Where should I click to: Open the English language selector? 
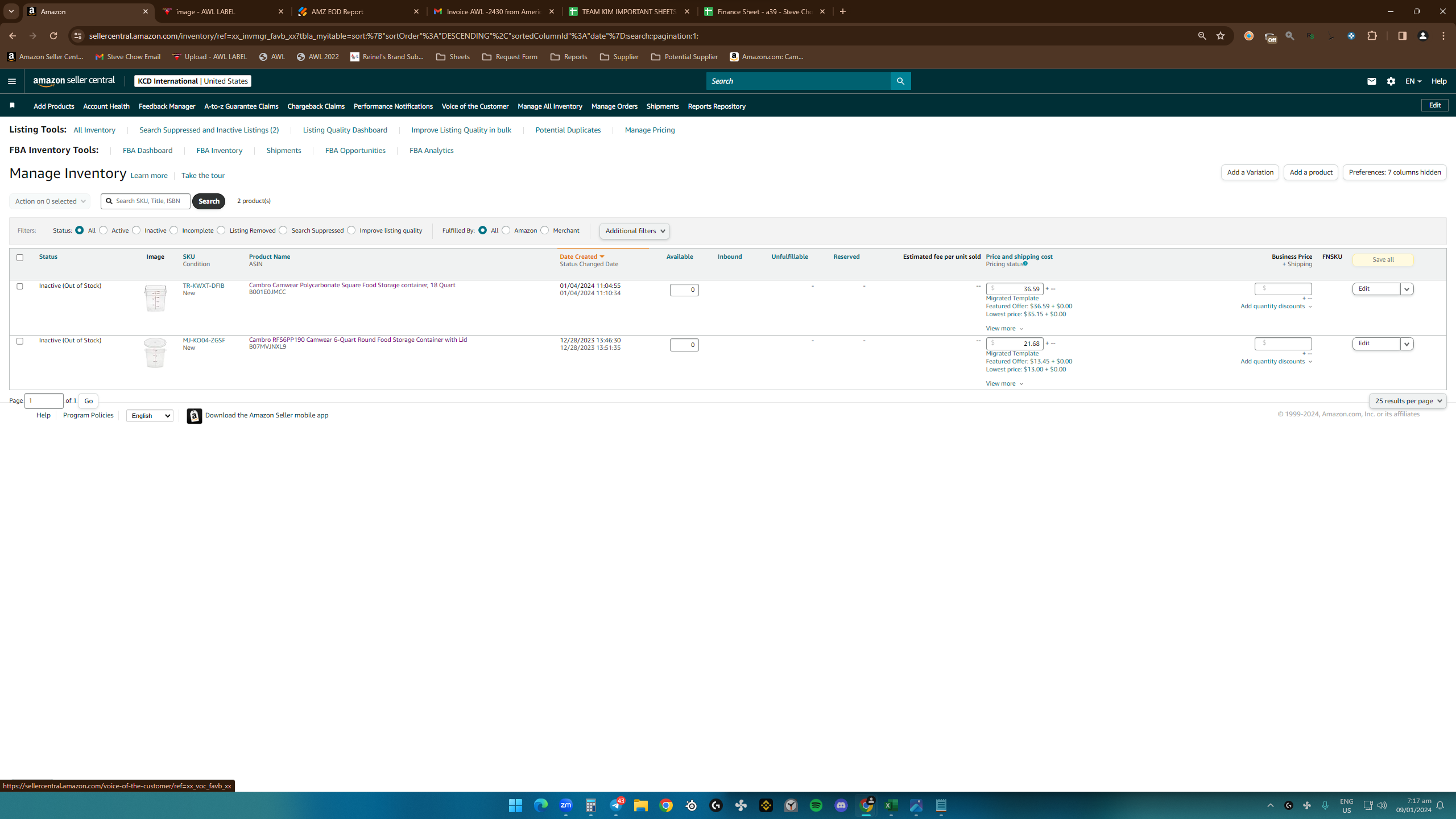coord(150,416)
